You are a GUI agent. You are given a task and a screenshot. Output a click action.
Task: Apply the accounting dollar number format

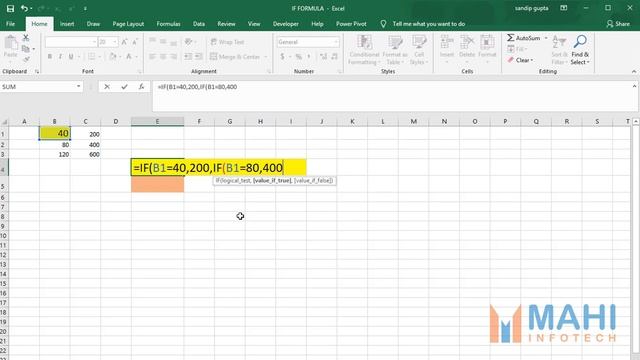282,56
